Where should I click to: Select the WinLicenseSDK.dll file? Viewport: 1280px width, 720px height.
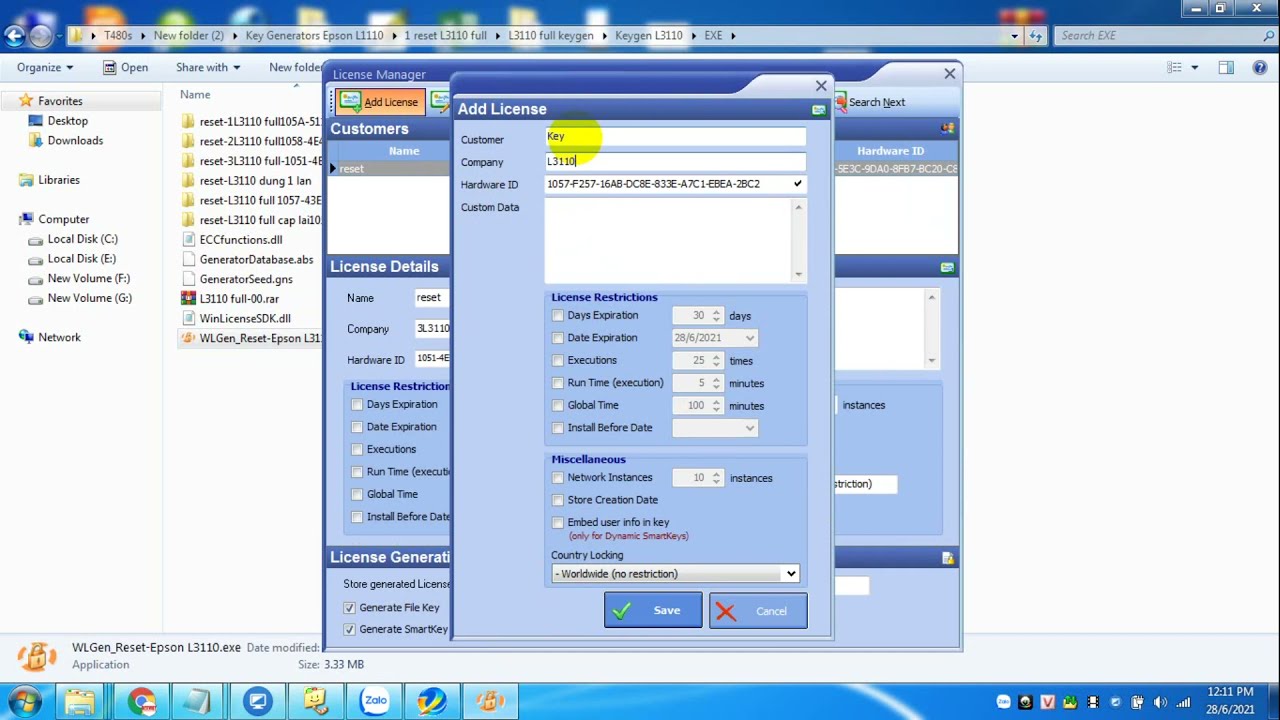[245, 319]
